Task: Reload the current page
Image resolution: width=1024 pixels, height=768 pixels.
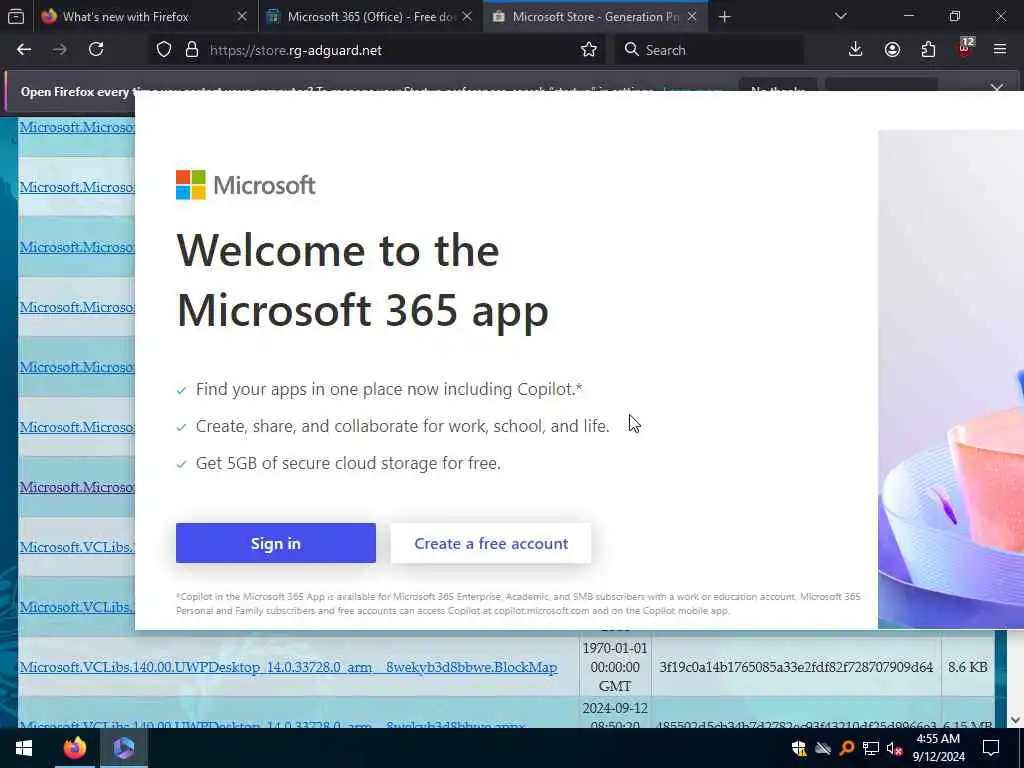Action: pos(96,50)
